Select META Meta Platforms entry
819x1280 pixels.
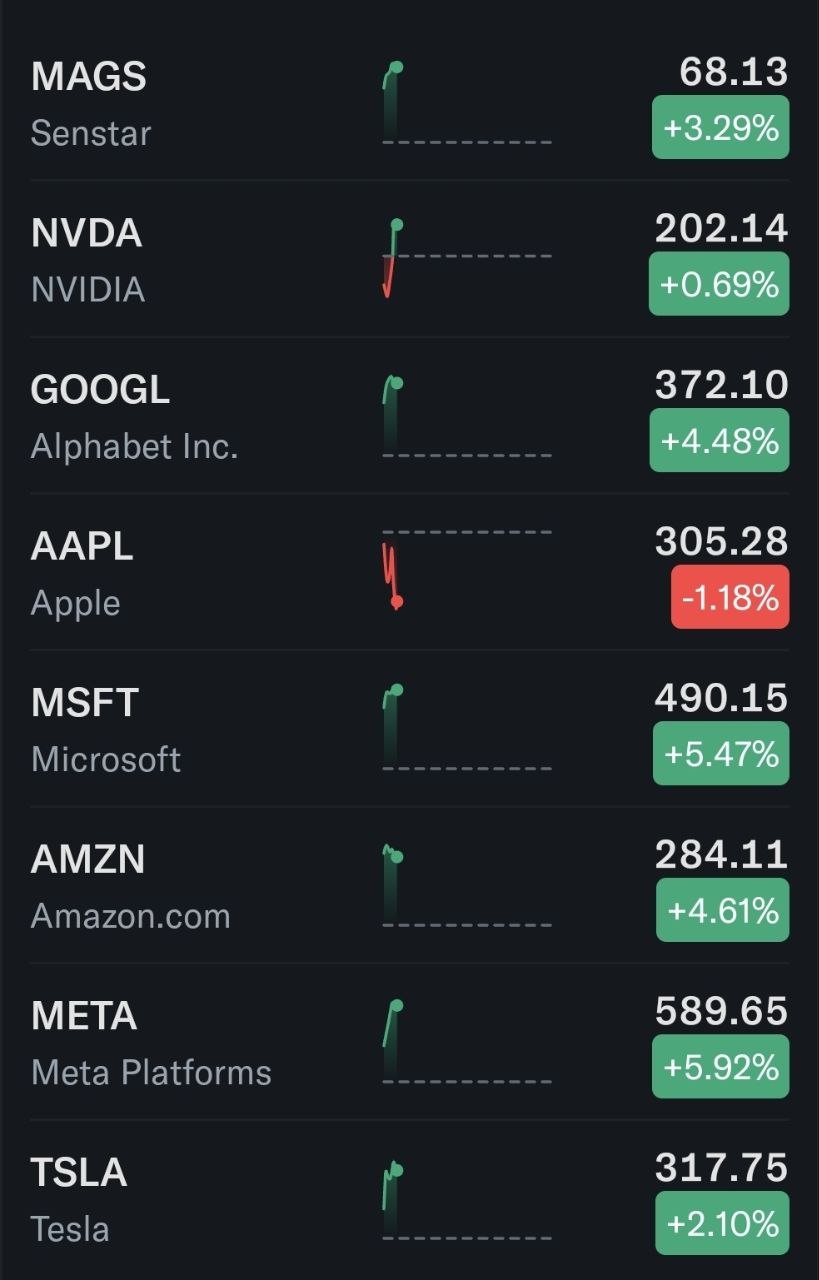click(409, 1042)
